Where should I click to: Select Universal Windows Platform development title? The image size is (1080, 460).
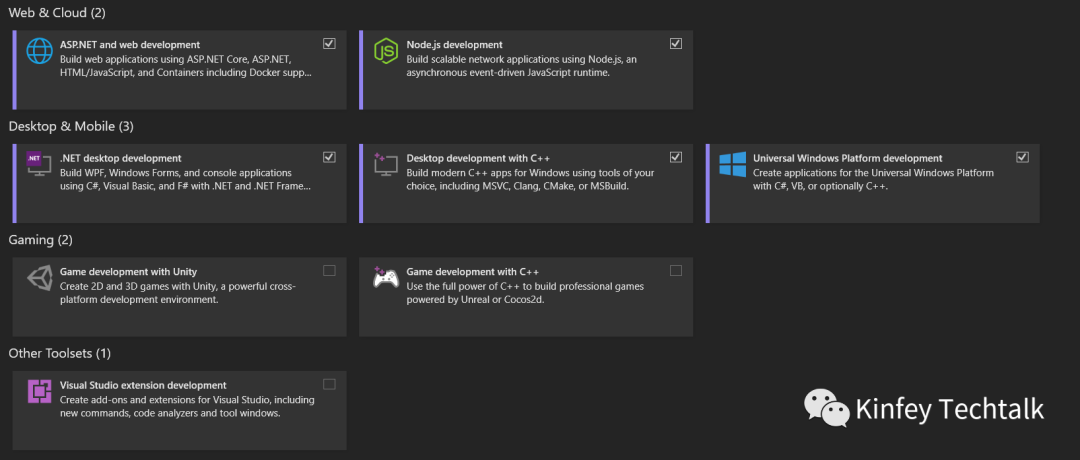click(x=848, y=158)
